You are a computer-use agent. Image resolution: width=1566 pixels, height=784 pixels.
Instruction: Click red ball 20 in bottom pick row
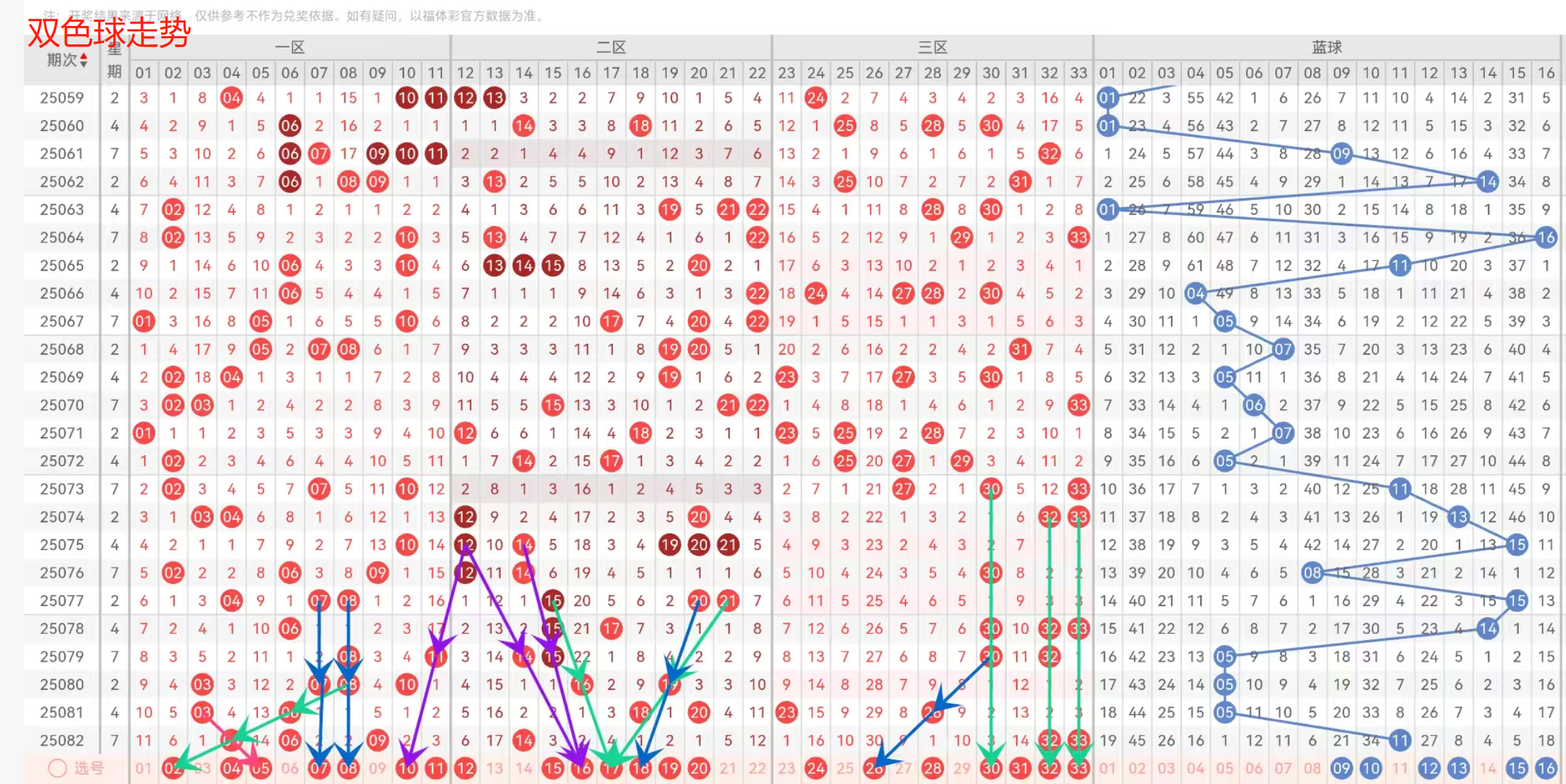[699, 768]
